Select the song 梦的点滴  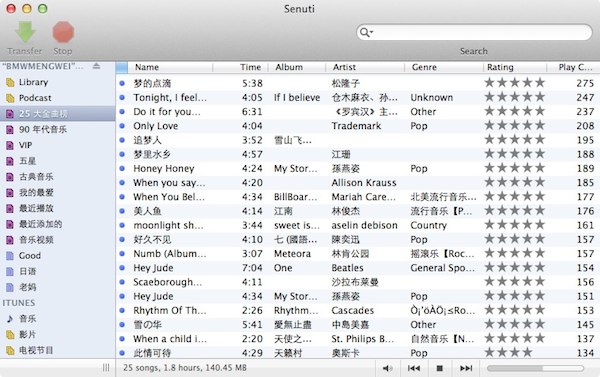pyautogui.click(x=152, y=83)
